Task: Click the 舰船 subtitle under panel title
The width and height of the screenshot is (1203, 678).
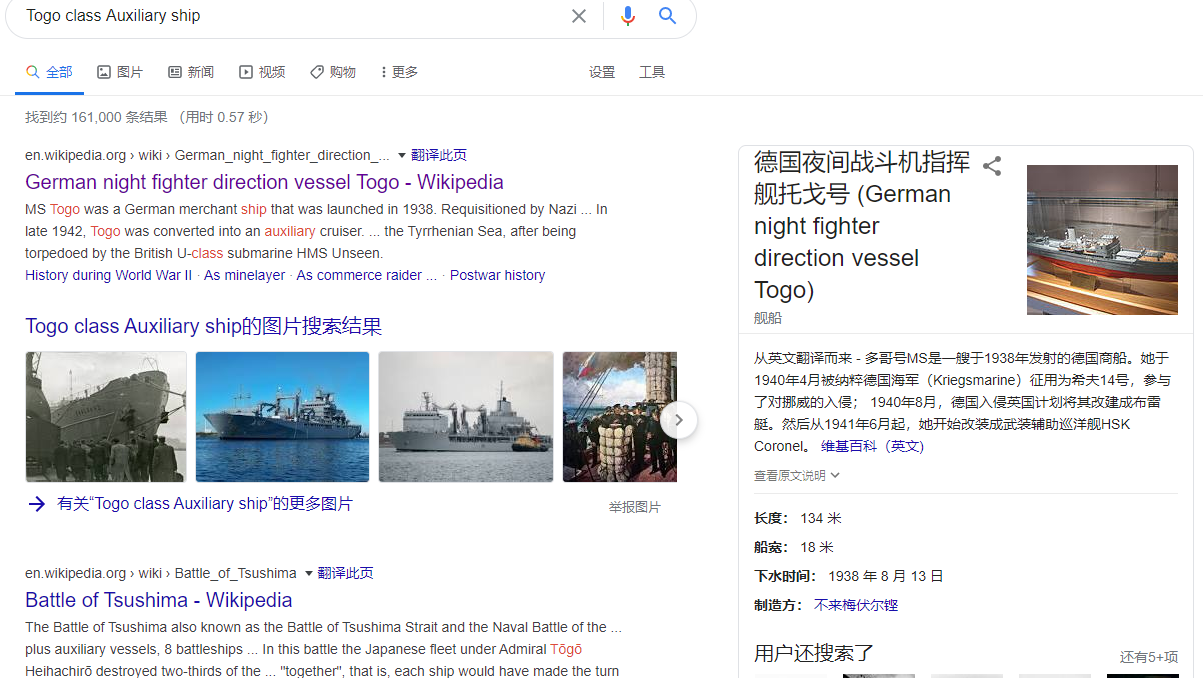Action: (x=768, y=318)
